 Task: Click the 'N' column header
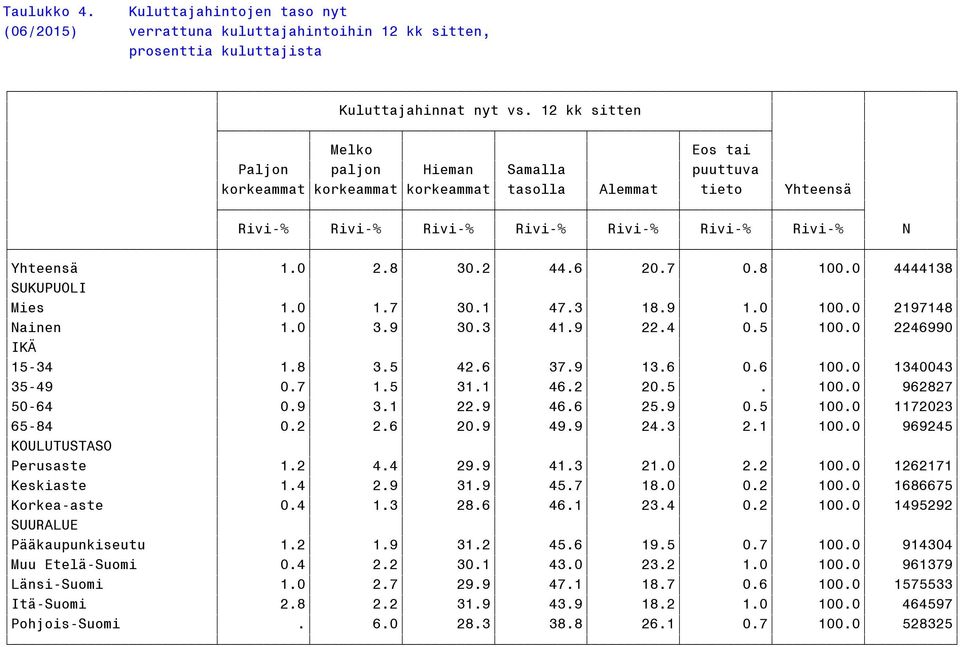906,229
